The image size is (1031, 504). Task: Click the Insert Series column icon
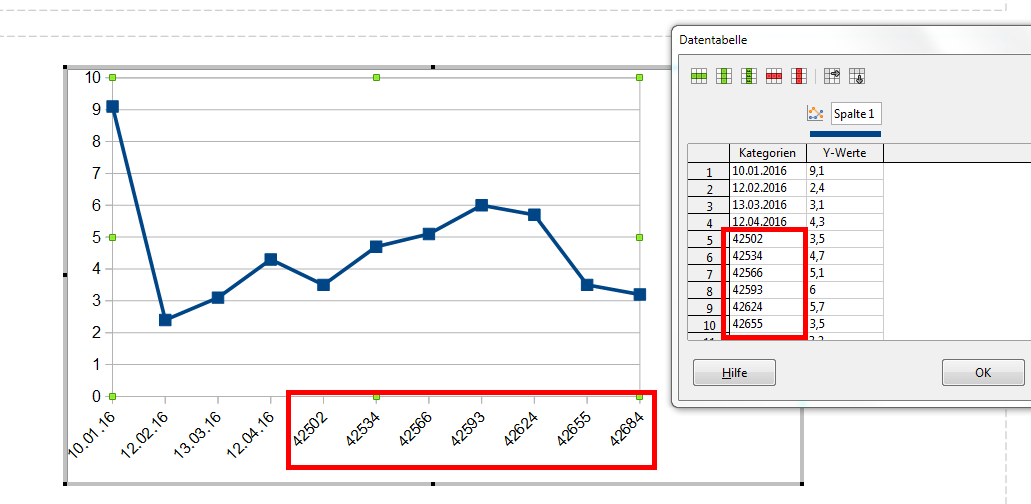[x=724, y=76]
